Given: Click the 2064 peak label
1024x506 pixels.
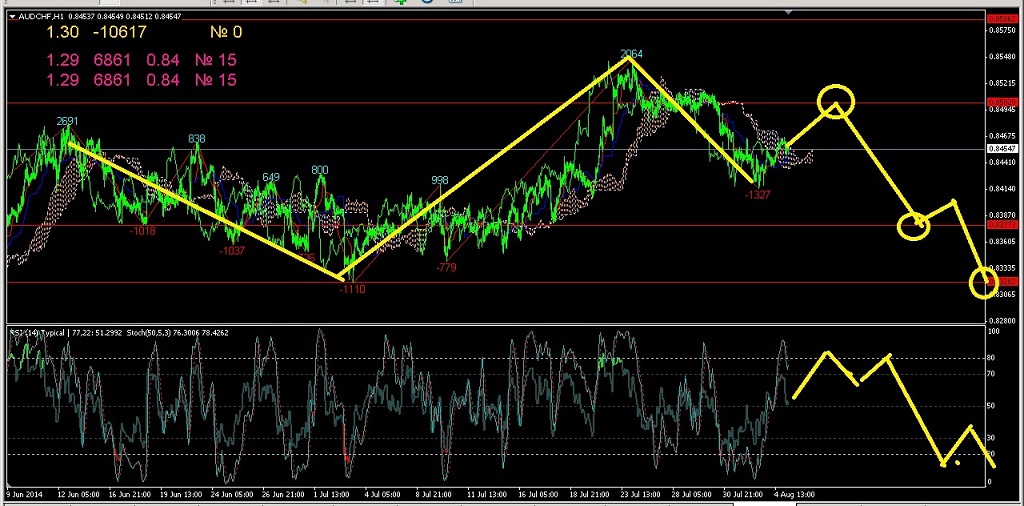Looking at the screenshot, I should click(631, 53).
